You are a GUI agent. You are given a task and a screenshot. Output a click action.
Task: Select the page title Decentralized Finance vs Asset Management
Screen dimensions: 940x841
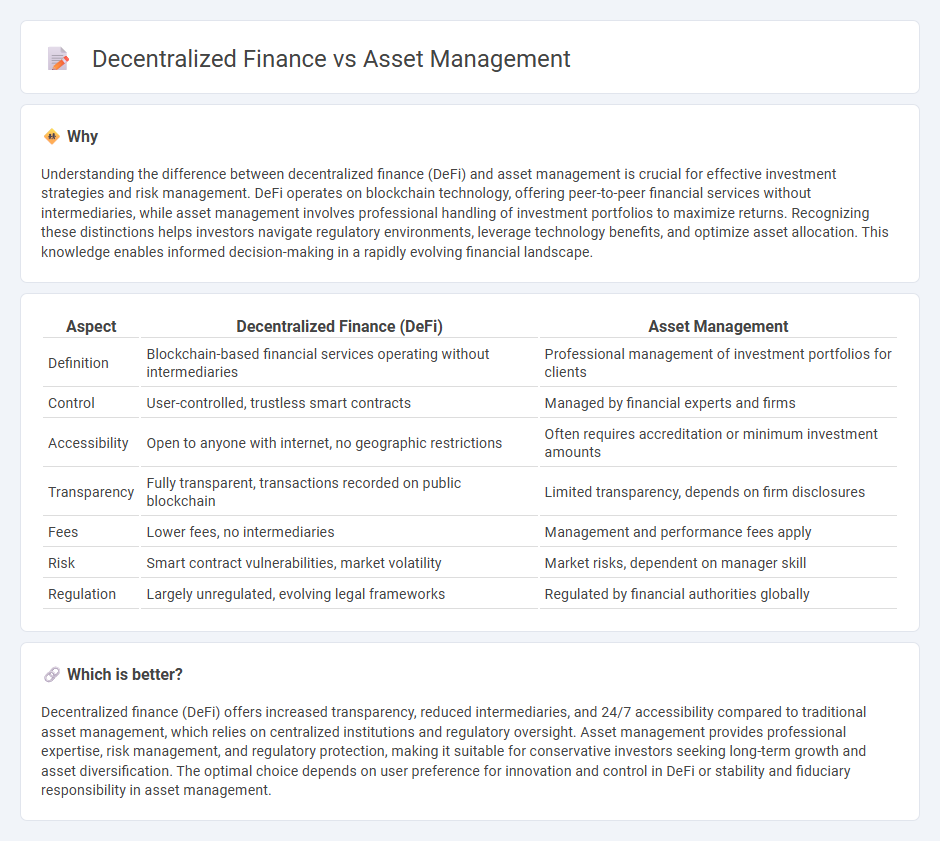[x=331, y=59]
